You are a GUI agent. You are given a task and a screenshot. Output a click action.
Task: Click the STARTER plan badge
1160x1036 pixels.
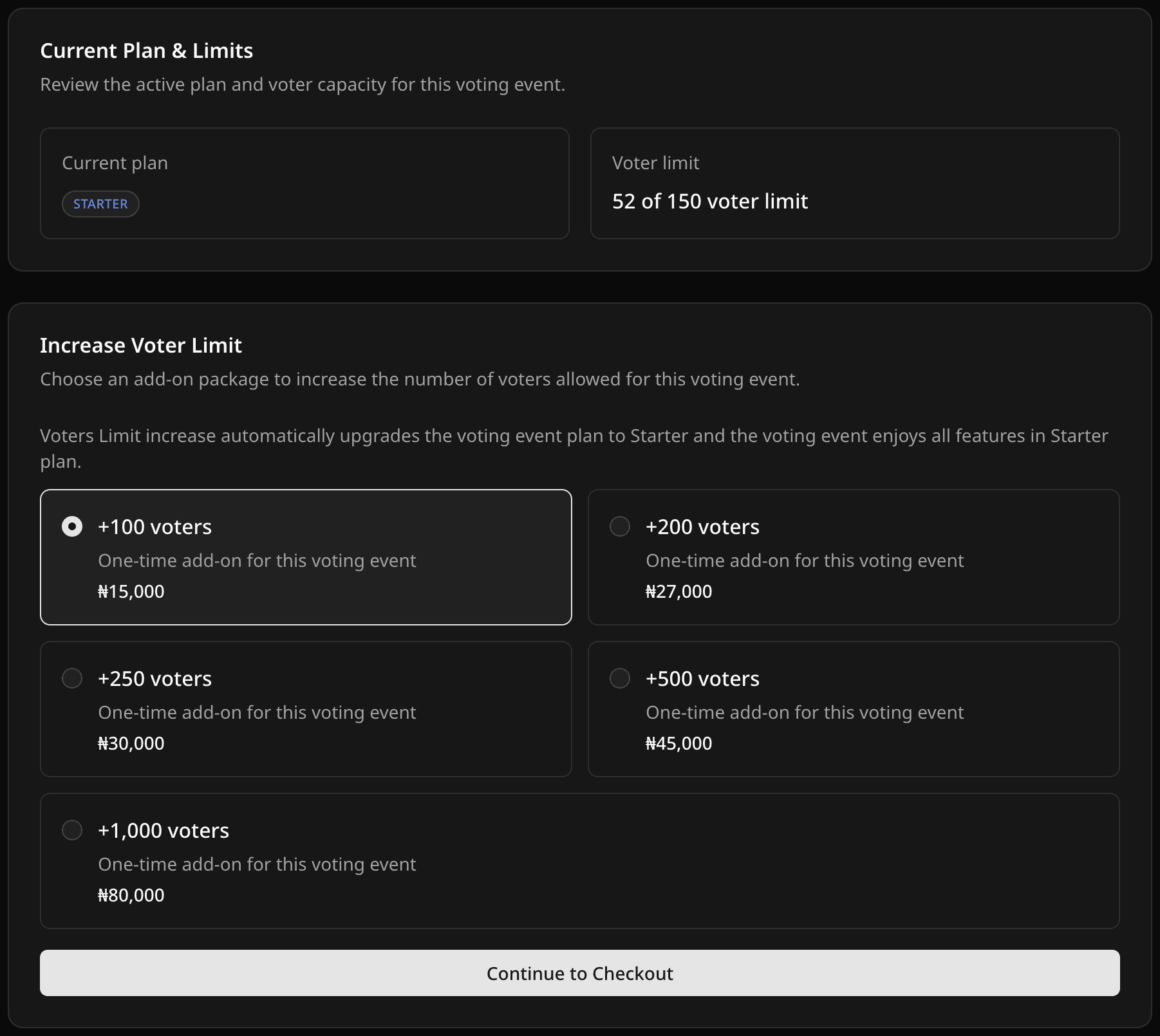click(100, 204)
